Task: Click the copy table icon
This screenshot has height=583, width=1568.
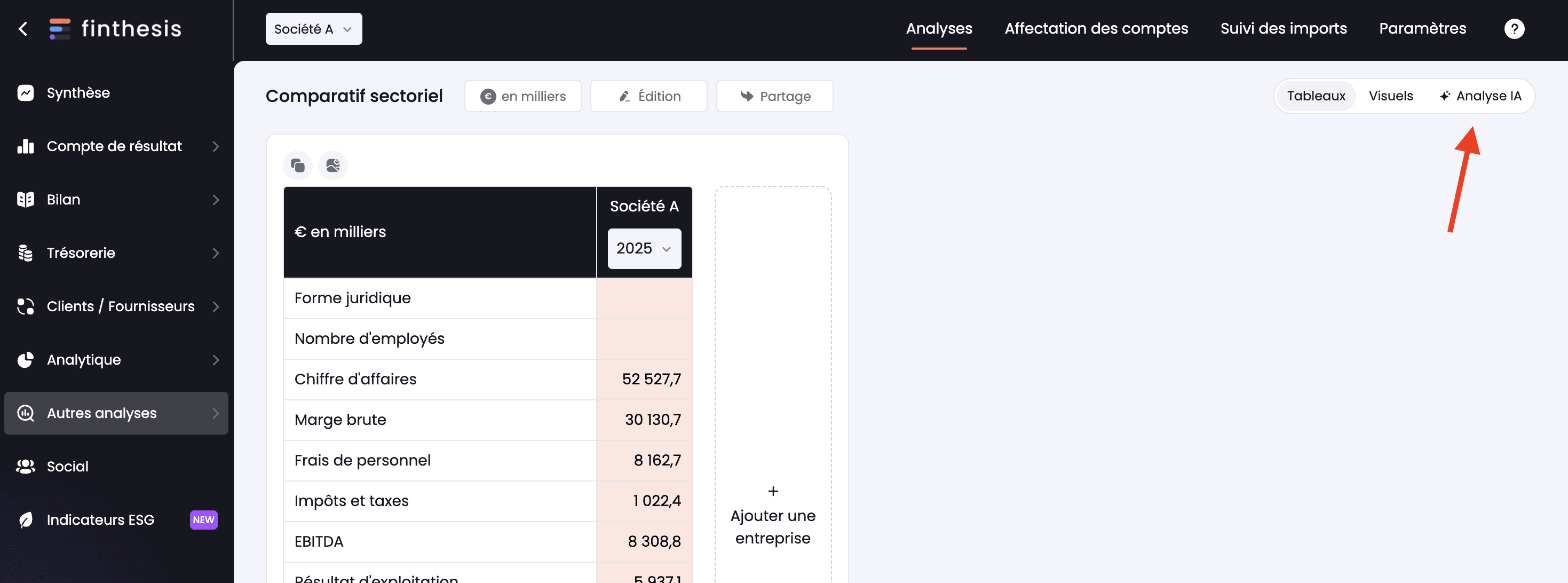Action: click(x=298, y=165)
